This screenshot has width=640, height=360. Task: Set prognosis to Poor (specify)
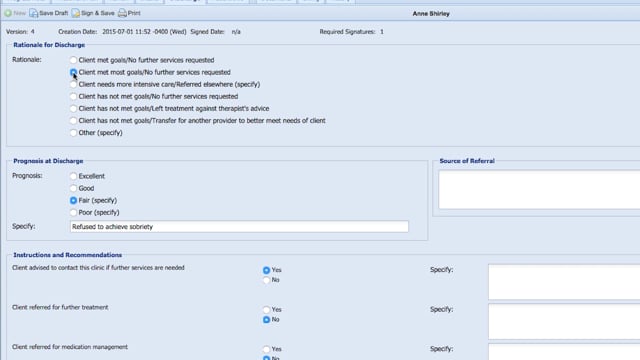tap(73, 213)
